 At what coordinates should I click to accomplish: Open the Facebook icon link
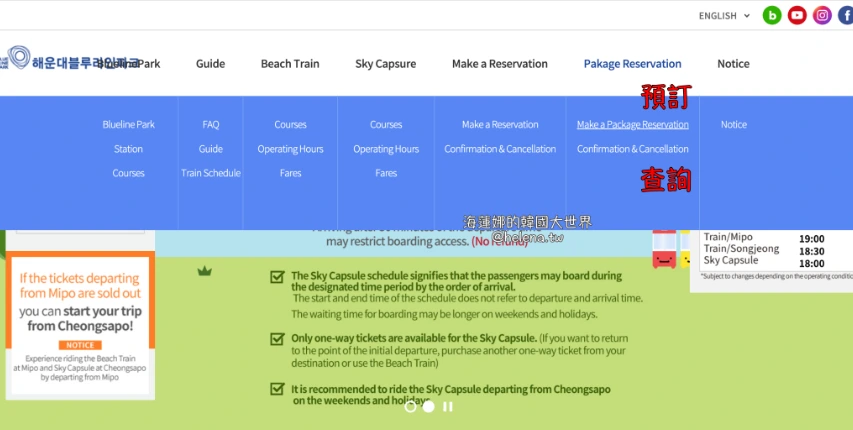(x=846, y=15)
